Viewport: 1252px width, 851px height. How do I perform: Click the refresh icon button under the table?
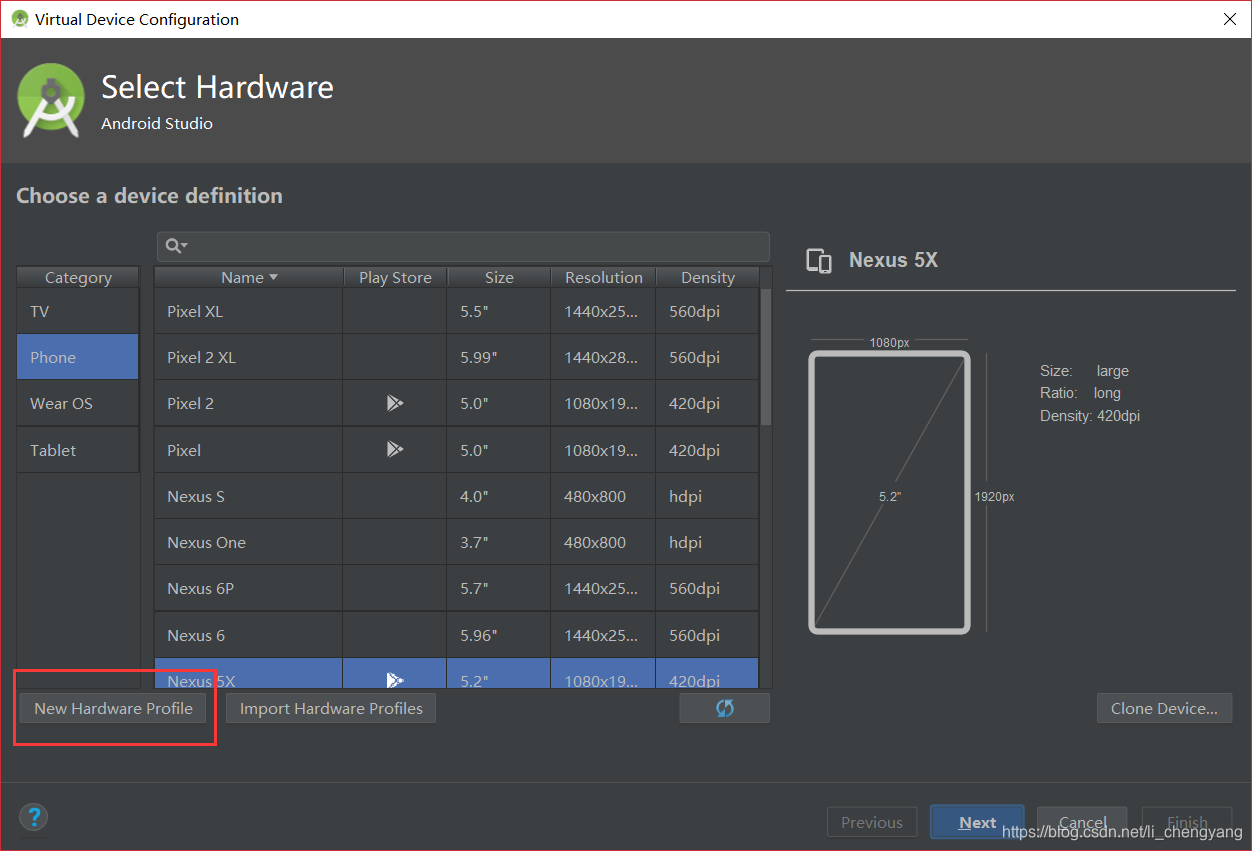click(x=724, y=708)
